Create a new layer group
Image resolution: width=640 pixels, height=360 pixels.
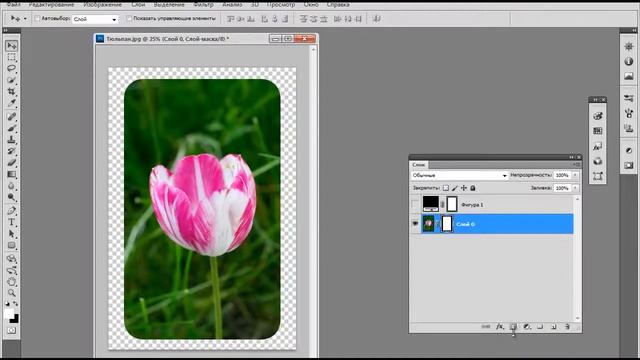point(540,327)
